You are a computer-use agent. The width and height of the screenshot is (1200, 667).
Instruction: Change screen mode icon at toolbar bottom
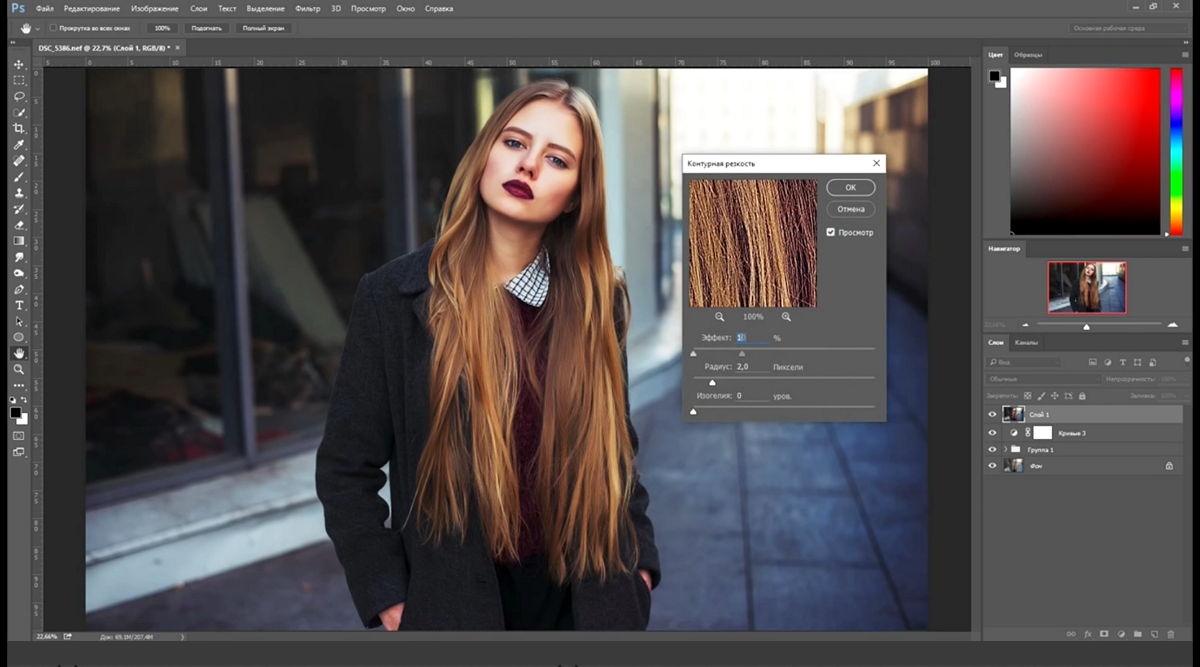click(x=18, y=452)
